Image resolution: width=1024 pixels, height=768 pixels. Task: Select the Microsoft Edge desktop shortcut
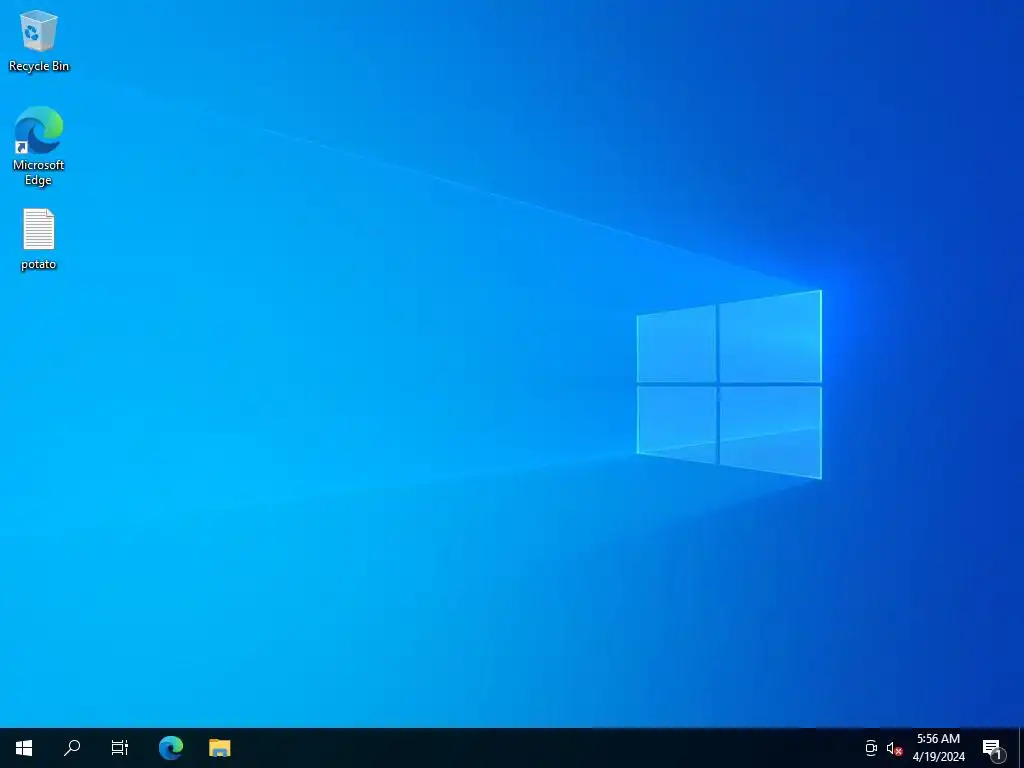point(39,146)
